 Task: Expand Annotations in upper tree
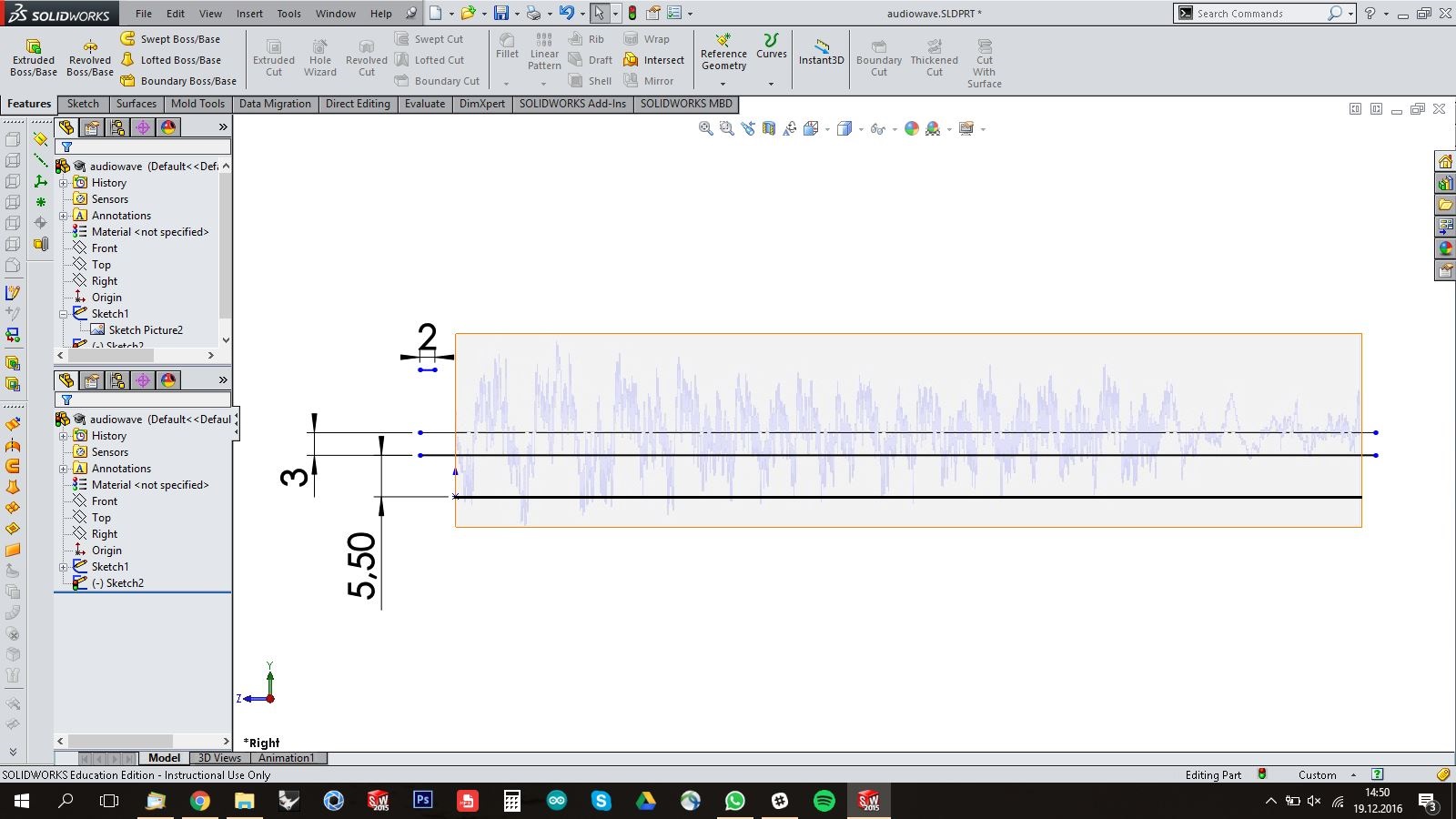64,216
